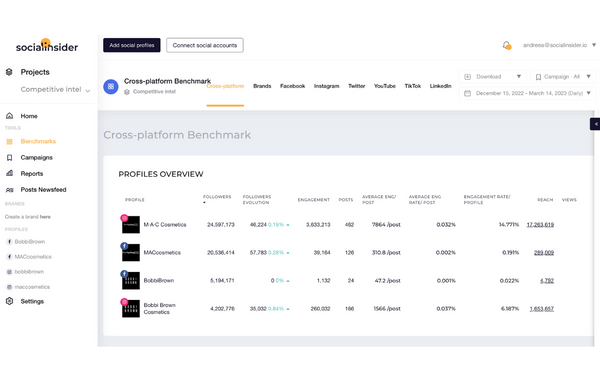Switch to the Instagram tab
The height and width of the screenshot is (381, 600).
[x=326, y=86]
